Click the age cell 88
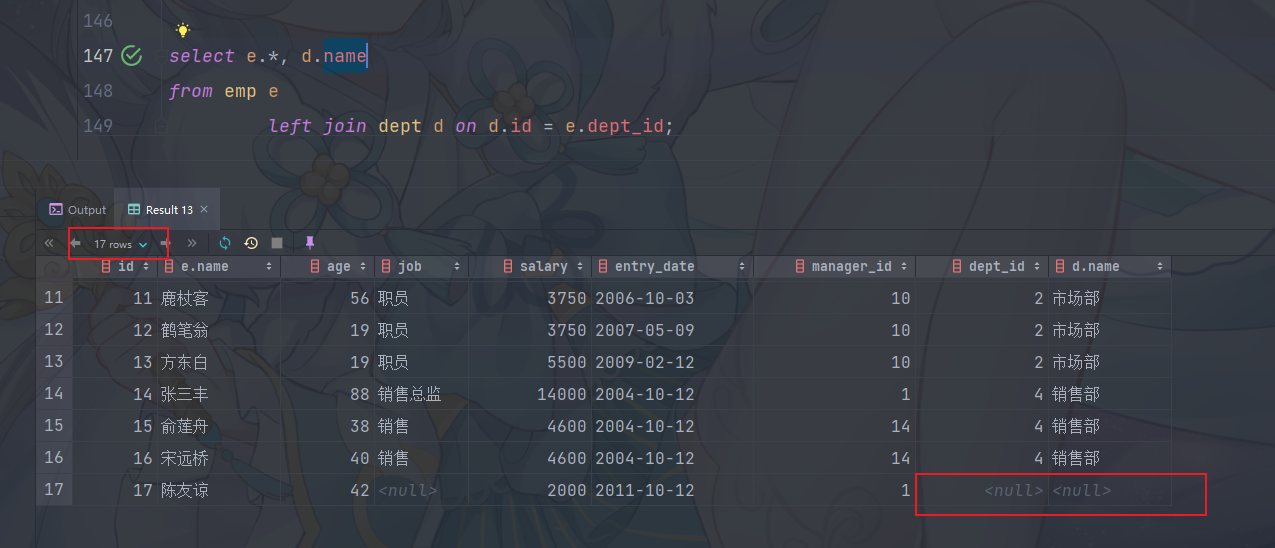 360,394
